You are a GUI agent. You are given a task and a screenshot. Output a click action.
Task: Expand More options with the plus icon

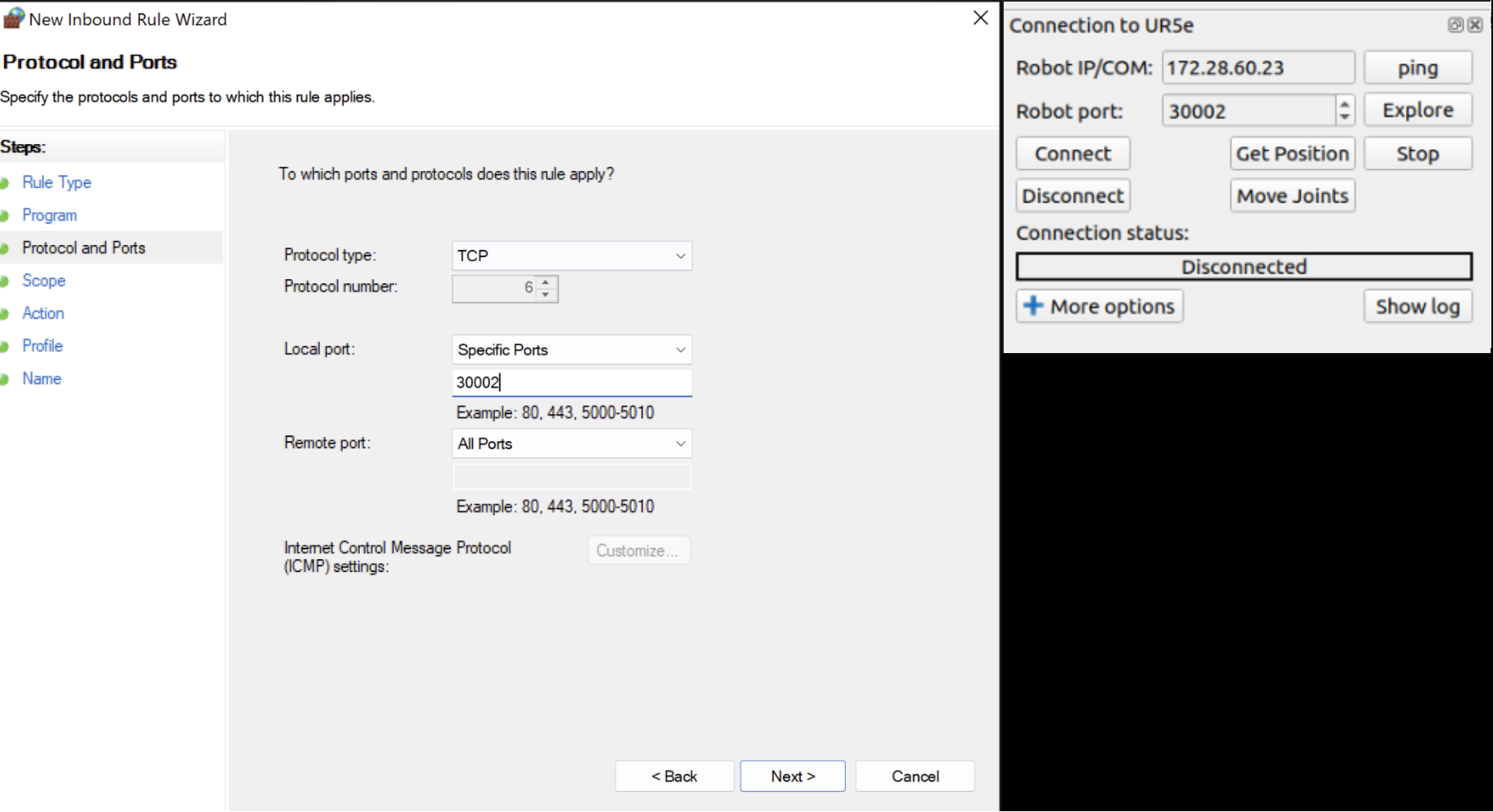pos(1033,306)
